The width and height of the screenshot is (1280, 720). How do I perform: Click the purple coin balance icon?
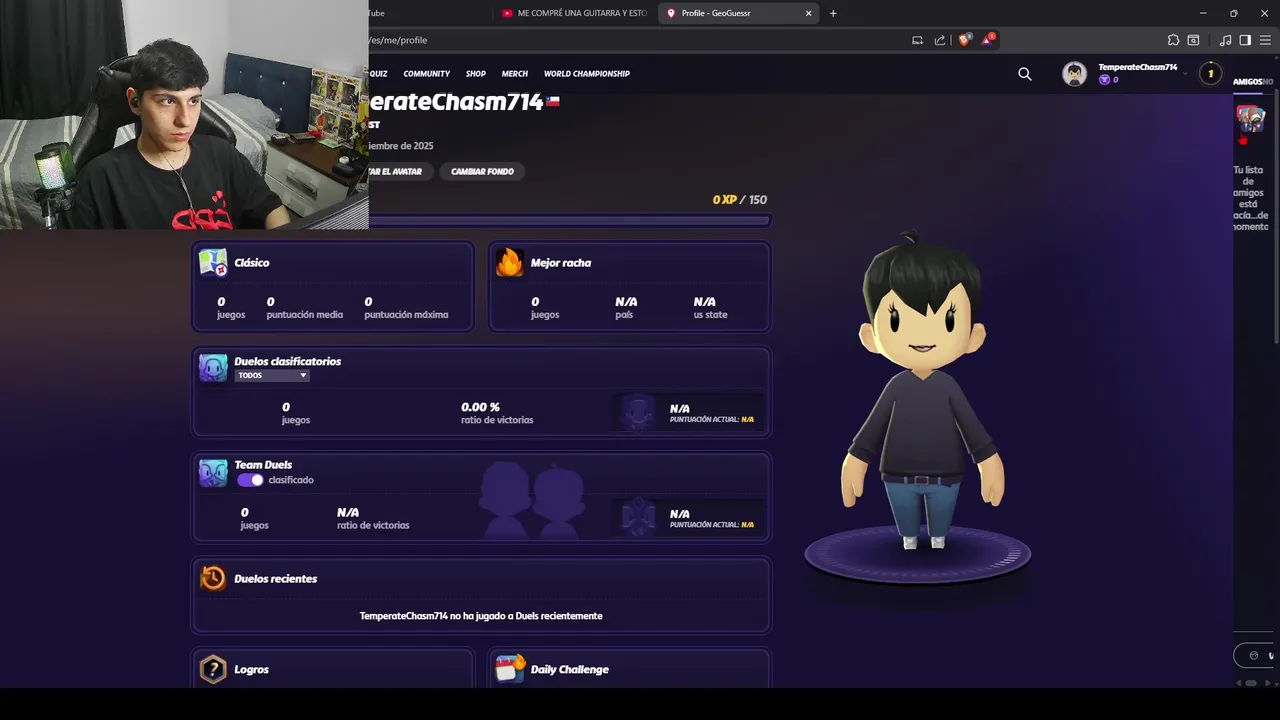(1105, 80)
